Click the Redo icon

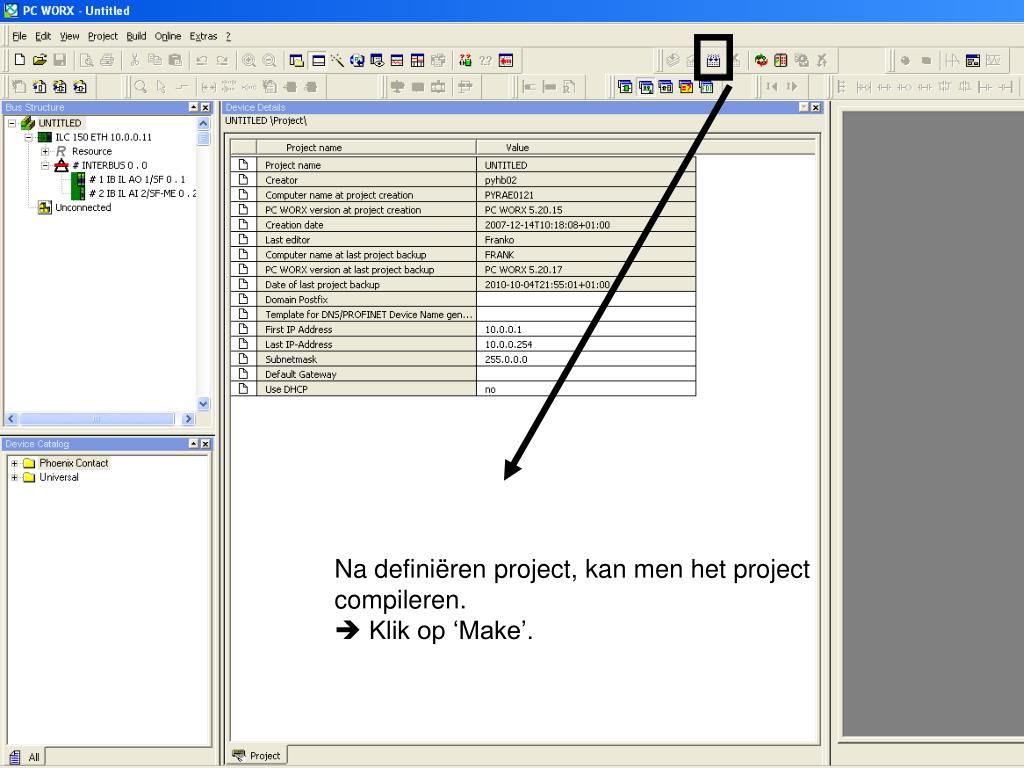(x=222, y=60)
